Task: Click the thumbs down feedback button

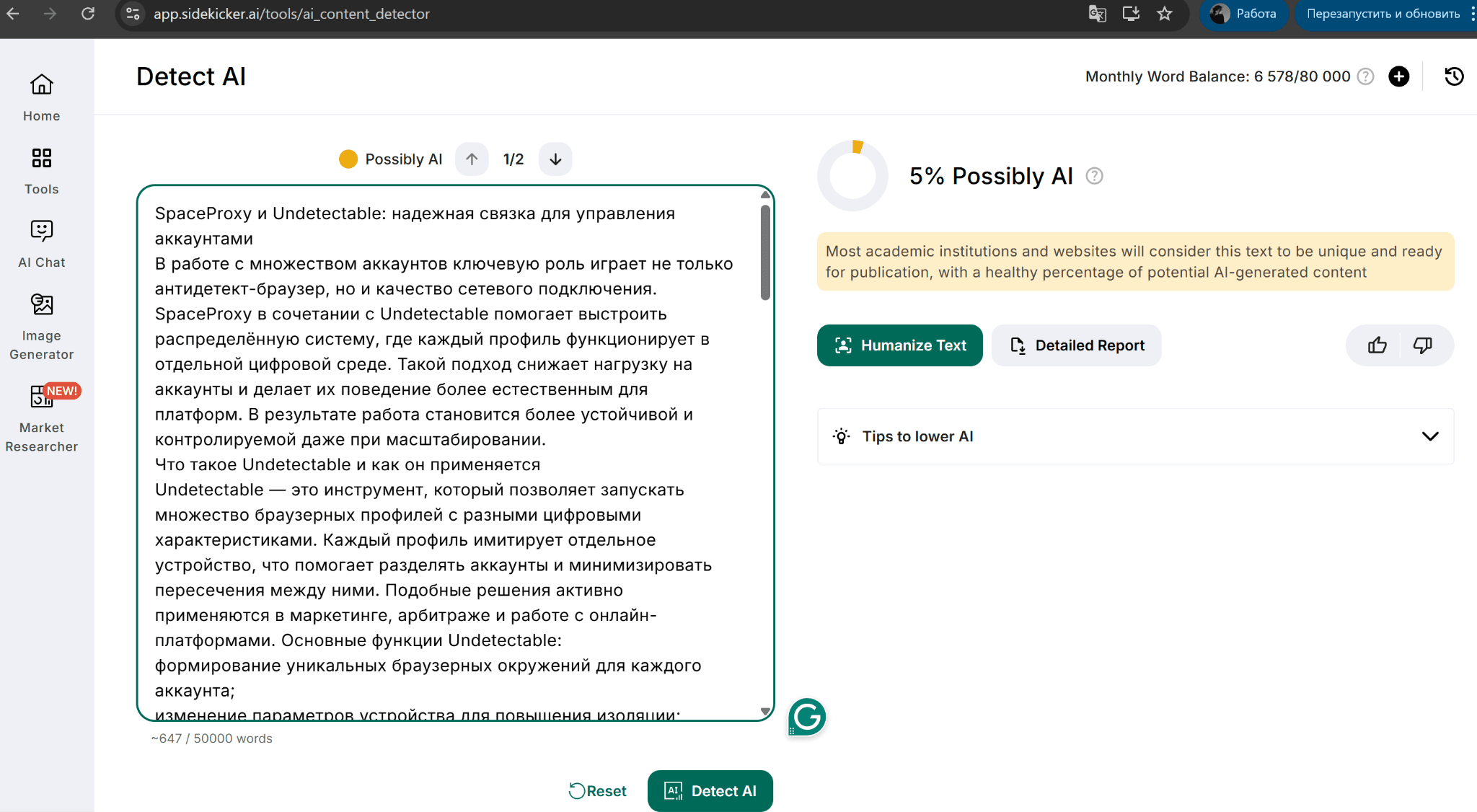Action: (x=1422, y=345)
